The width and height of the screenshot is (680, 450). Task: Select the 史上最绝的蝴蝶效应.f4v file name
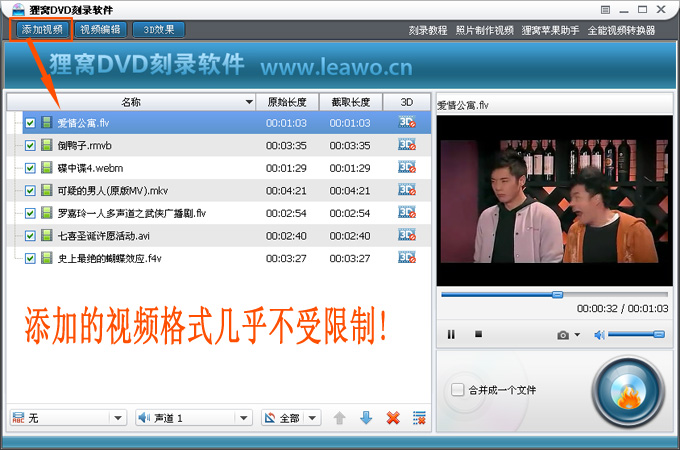[109, 258]
